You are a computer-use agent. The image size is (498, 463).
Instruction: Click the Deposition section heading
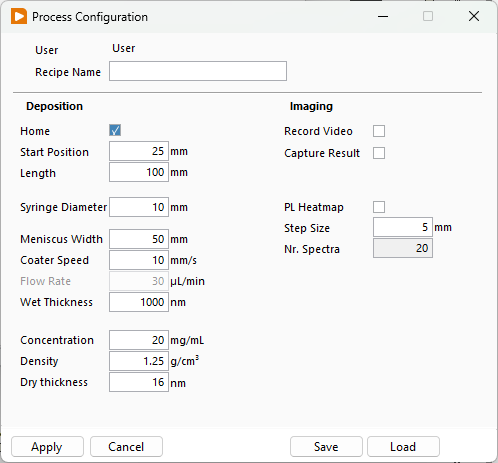click(54, 106)
